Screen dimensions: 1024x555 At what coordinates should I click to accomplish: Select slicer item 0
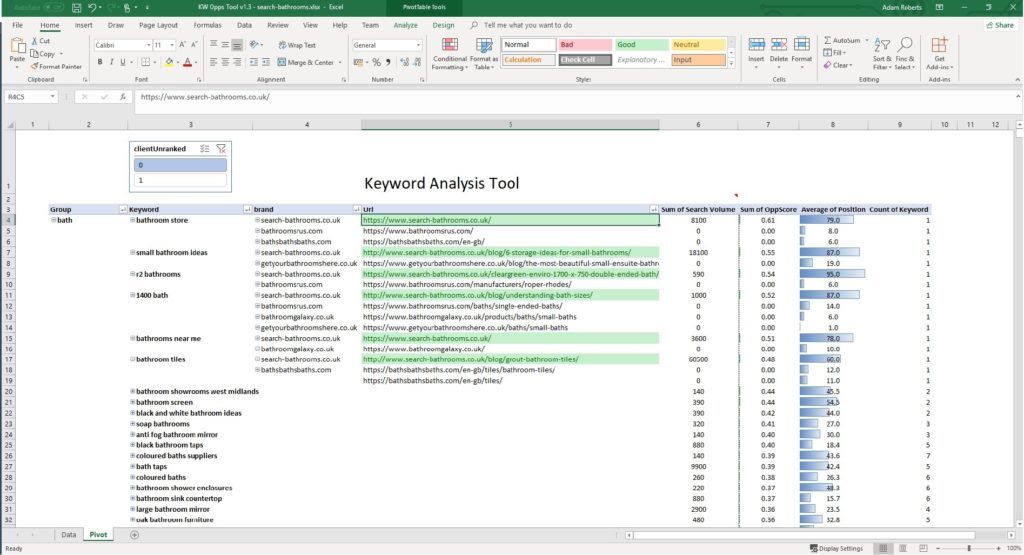coord(180,165)
